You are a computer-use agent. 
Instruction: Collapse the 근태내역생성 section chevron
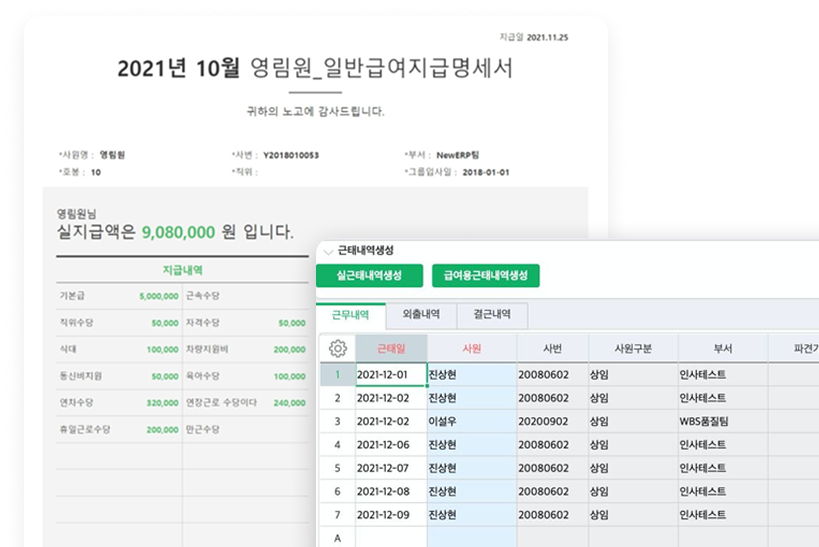[x=327, y=252]
